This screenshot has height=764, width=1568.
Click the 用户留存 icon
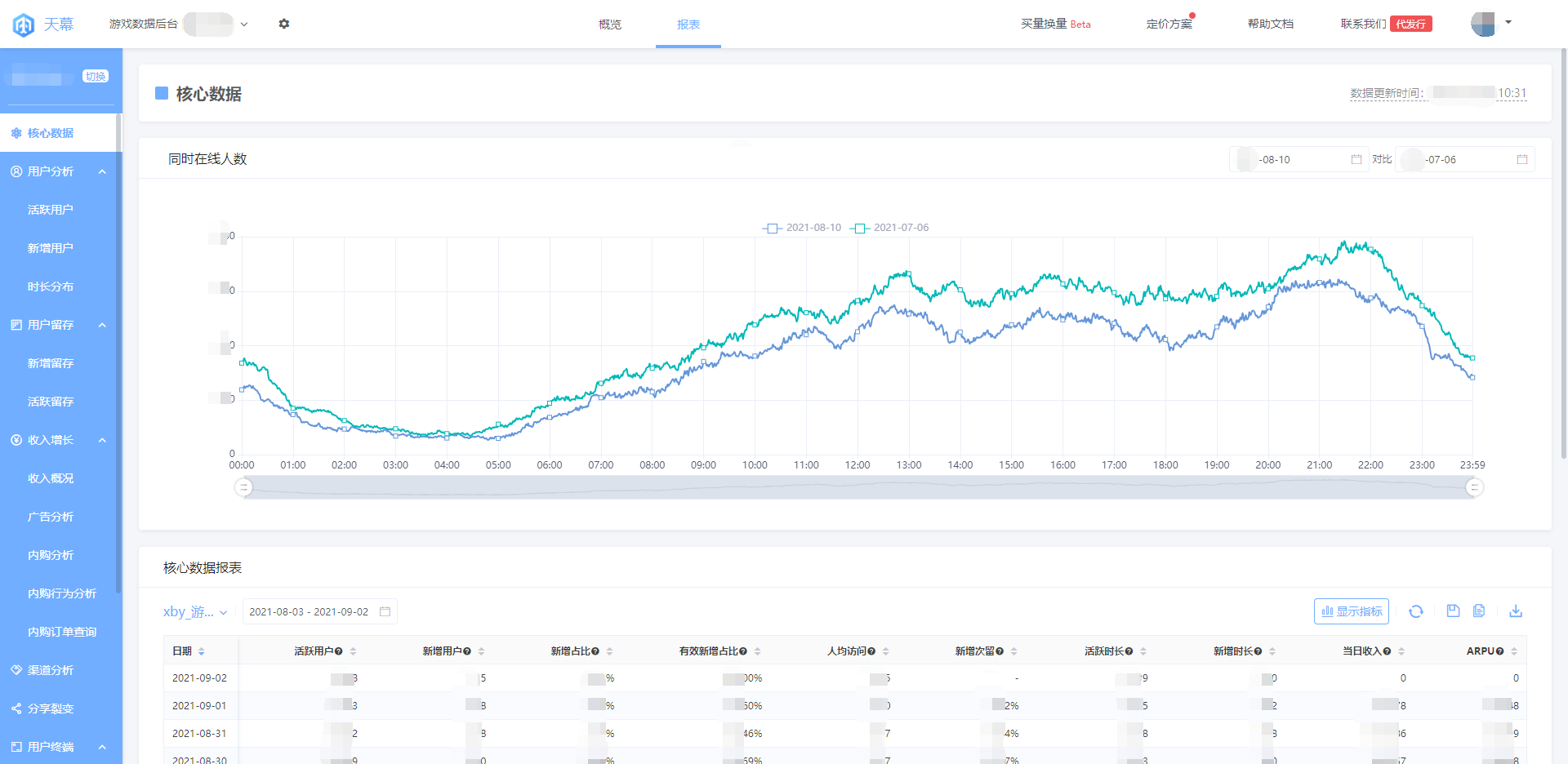[16, 325]
